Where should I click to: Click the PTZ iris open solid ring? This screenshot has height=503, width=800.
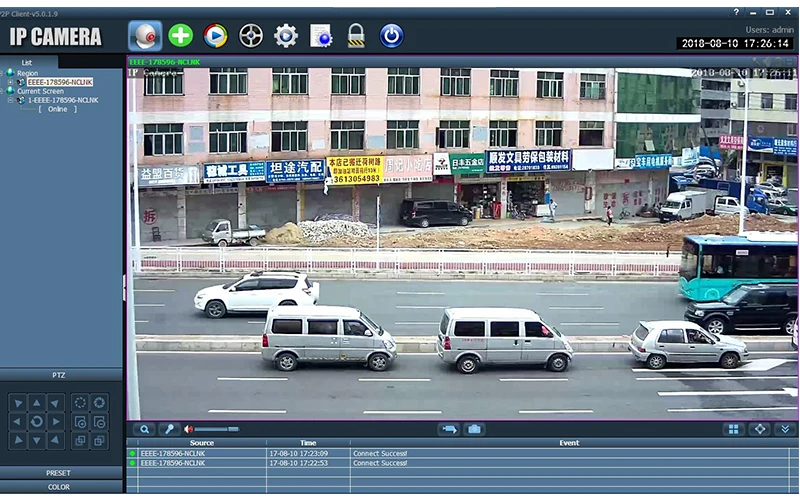pyautogui.click(x=99, y=403)
